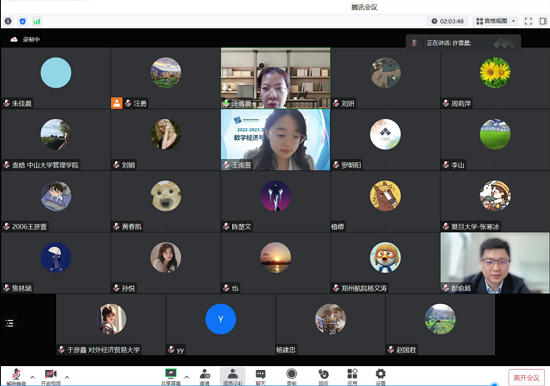Toggle fullscreen mode

[x=528, y=21]
